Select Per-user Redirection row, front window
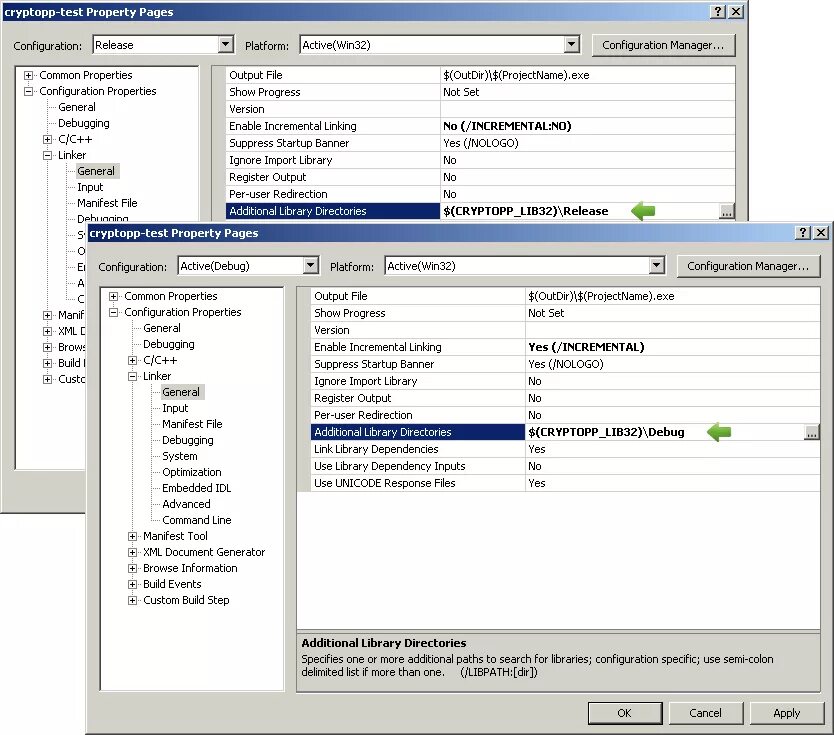This screenshot has height=735, width=834. click(x=565, y=415)
